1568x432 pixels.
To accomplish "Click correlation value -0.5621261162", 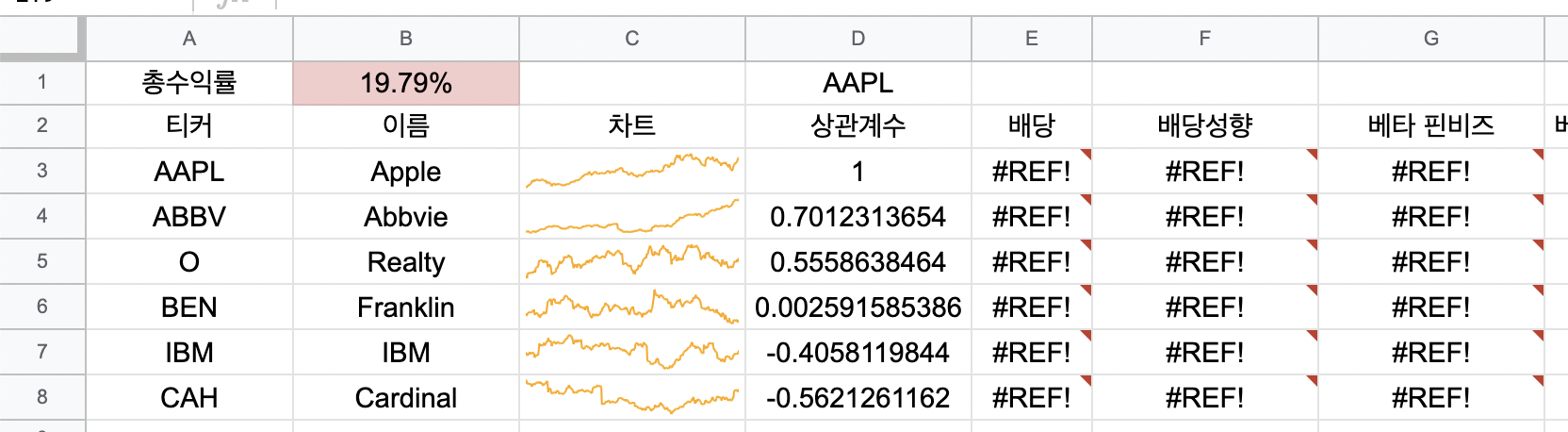I will (858, 397).
